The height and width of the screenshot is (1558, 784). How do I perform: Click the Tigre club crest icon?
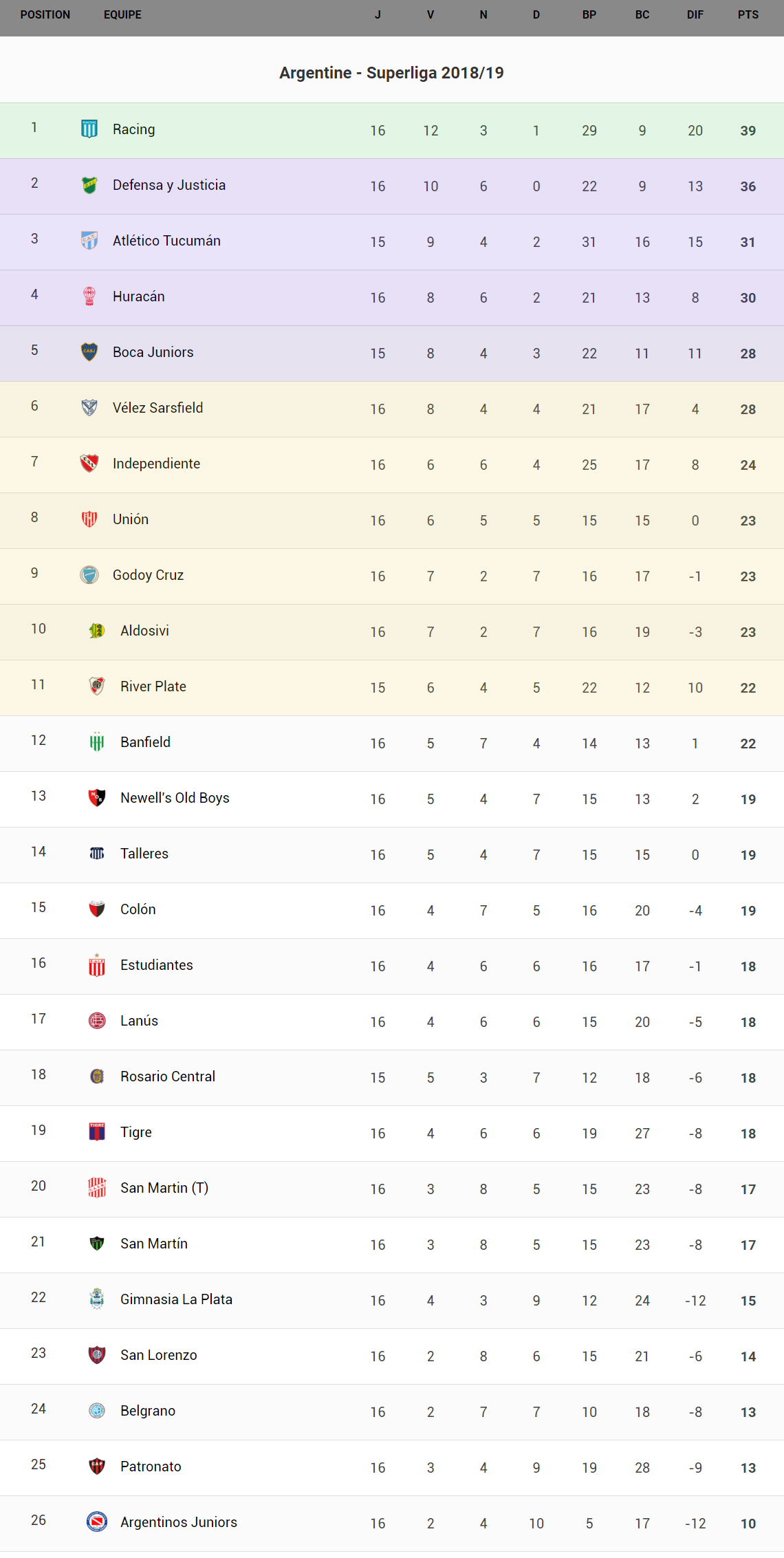pyautogui.click(x=97, y=1132)
